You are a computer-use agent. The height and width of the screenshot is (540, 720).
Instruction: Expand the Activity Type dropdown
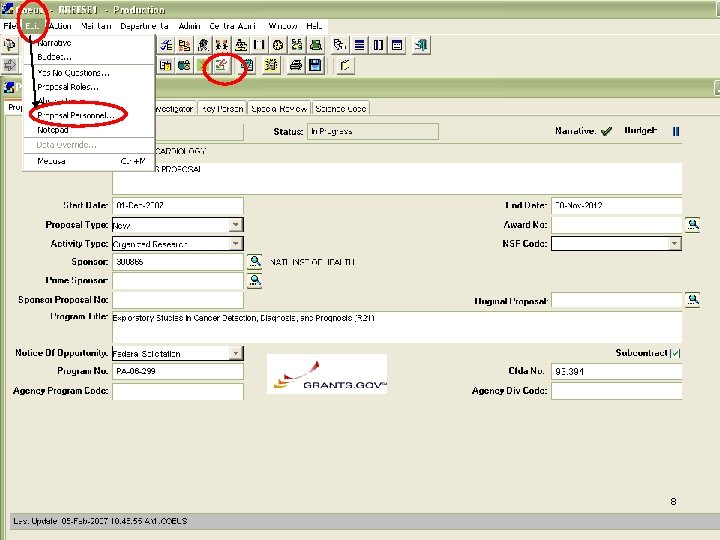pyautogui.click(x=236, y=243)
